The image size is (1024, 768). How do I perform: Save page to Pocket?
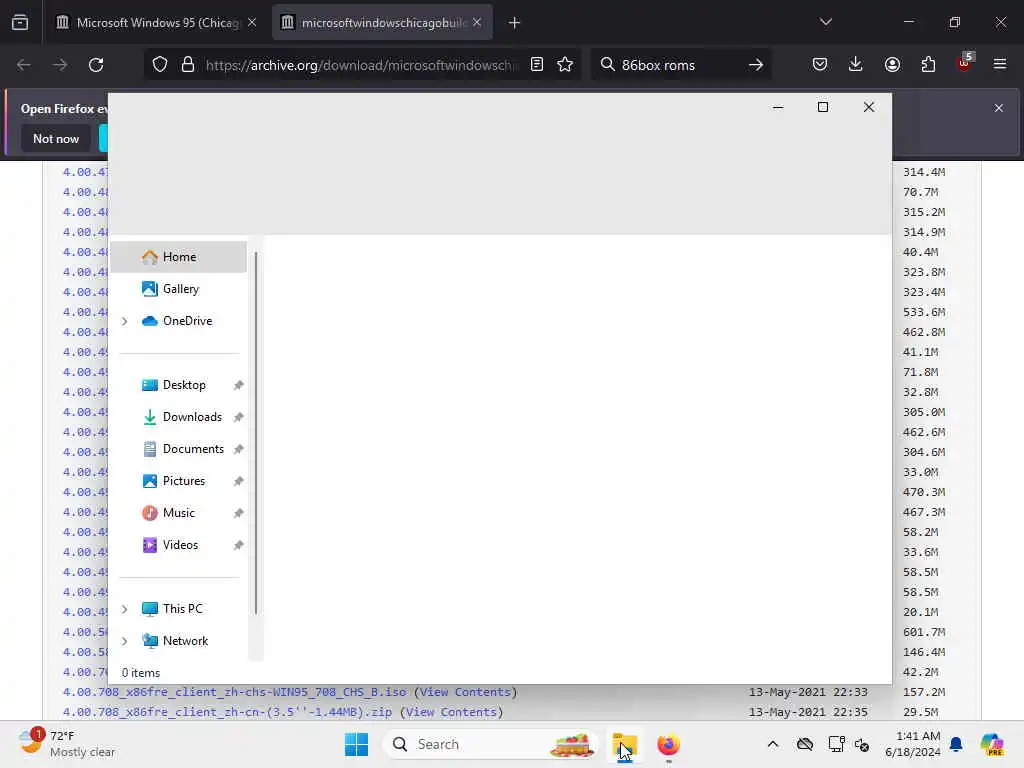[x=820, y=64]
